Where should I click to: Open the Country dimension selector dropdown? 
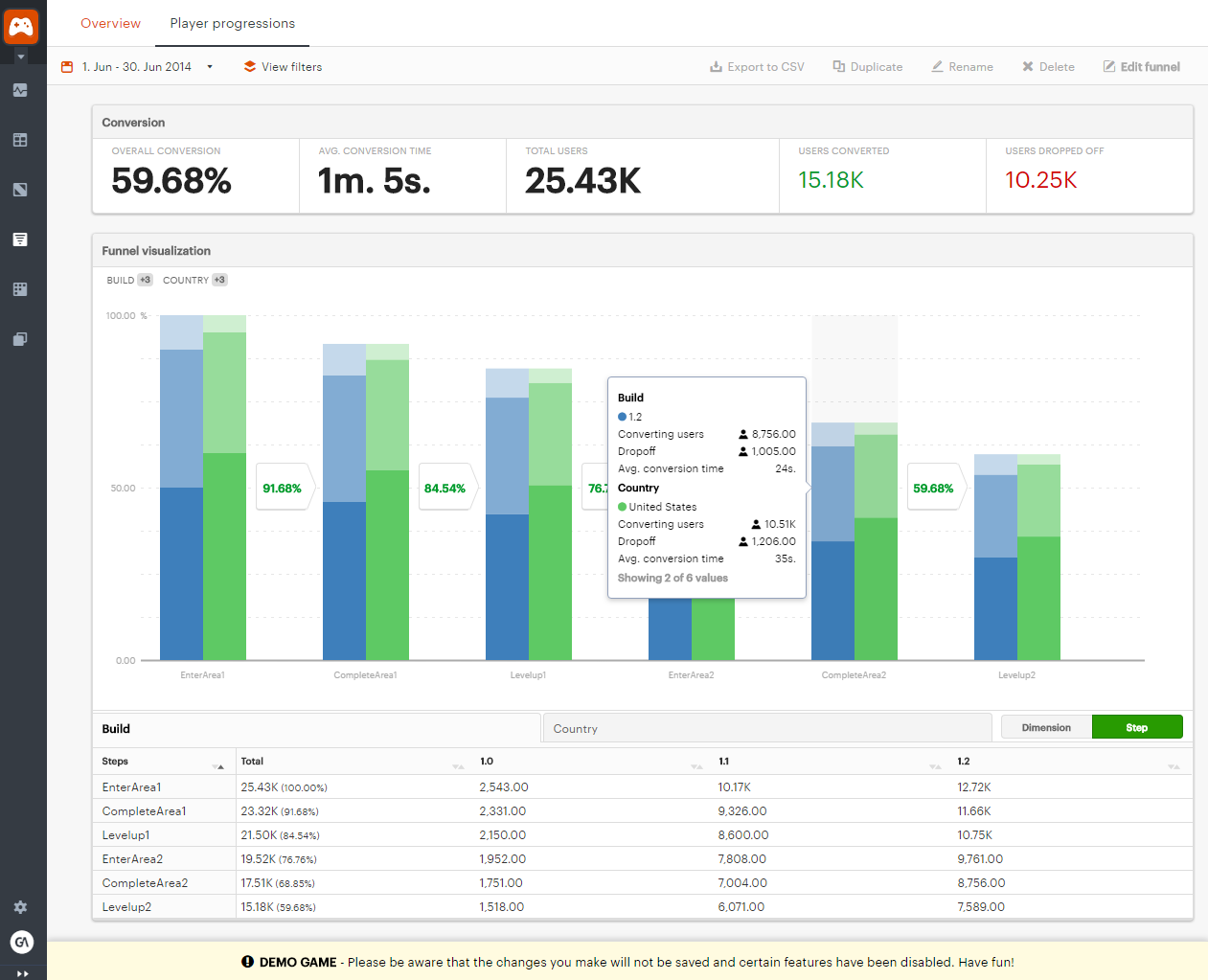click(x=766, y=727)
